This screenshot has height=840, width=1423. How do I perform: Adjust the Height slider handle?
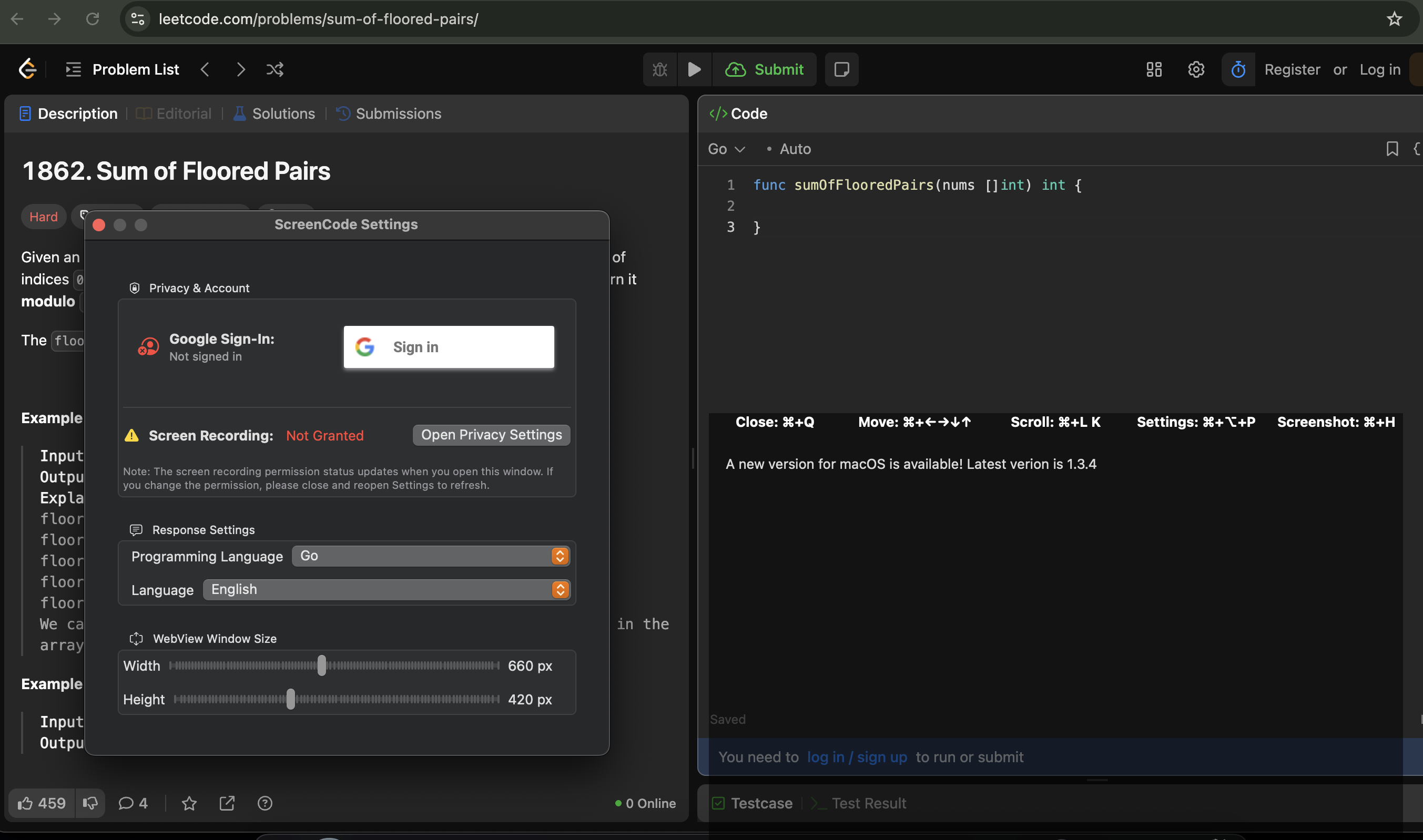[x=290, y=699]
